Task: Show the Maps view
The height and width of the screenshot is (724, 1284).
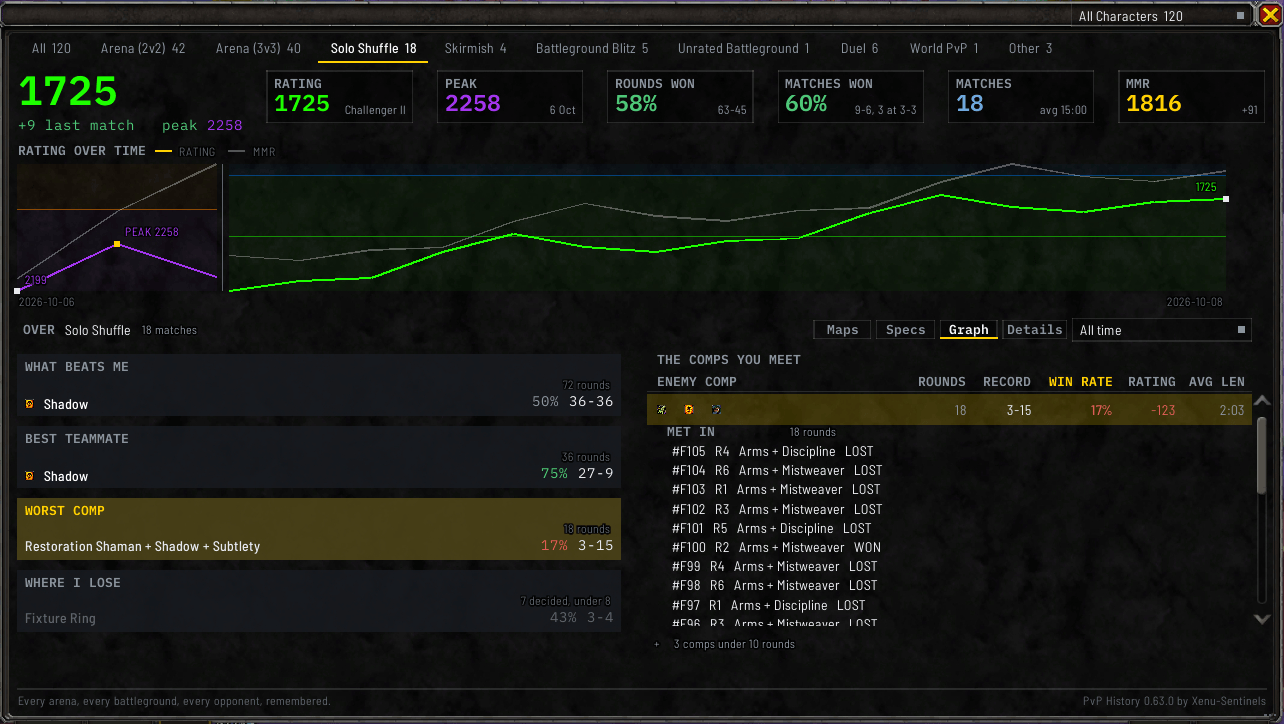Action: (x=842, y=330)
